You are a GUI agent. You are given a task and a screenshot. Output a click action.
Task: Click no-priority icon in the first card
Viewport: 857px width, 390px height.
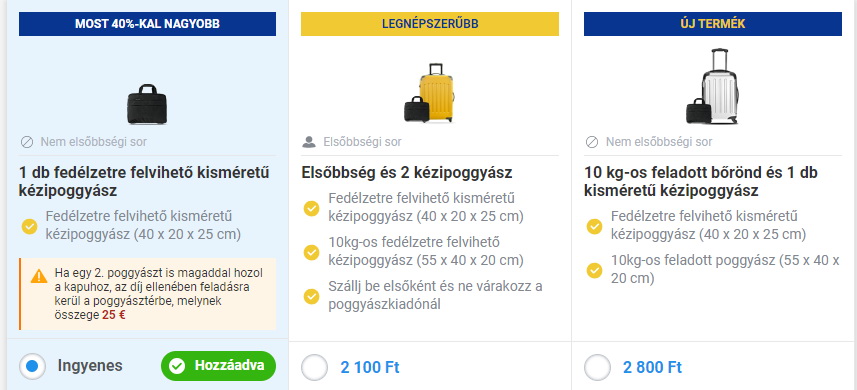click(x=27, y=142)
